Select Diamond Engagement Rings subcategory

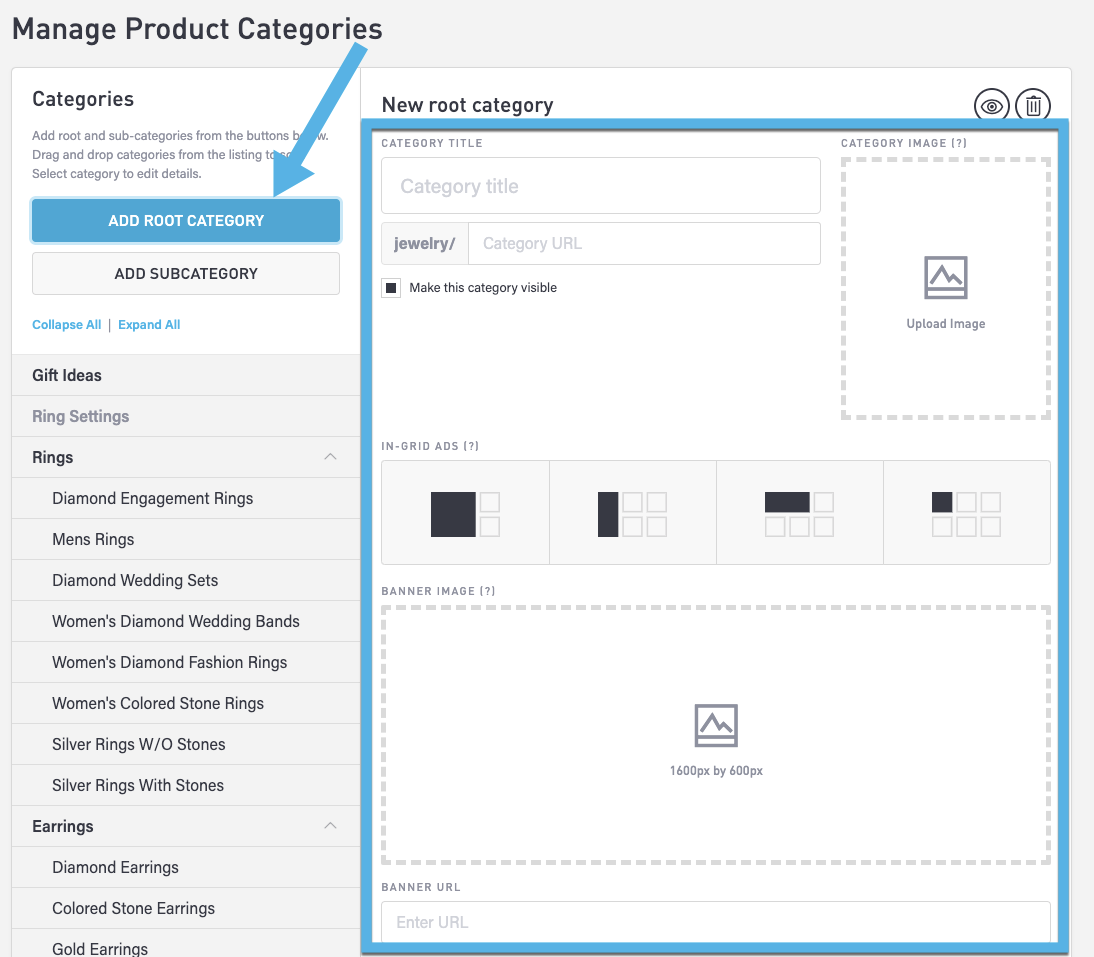pos(152,499)
